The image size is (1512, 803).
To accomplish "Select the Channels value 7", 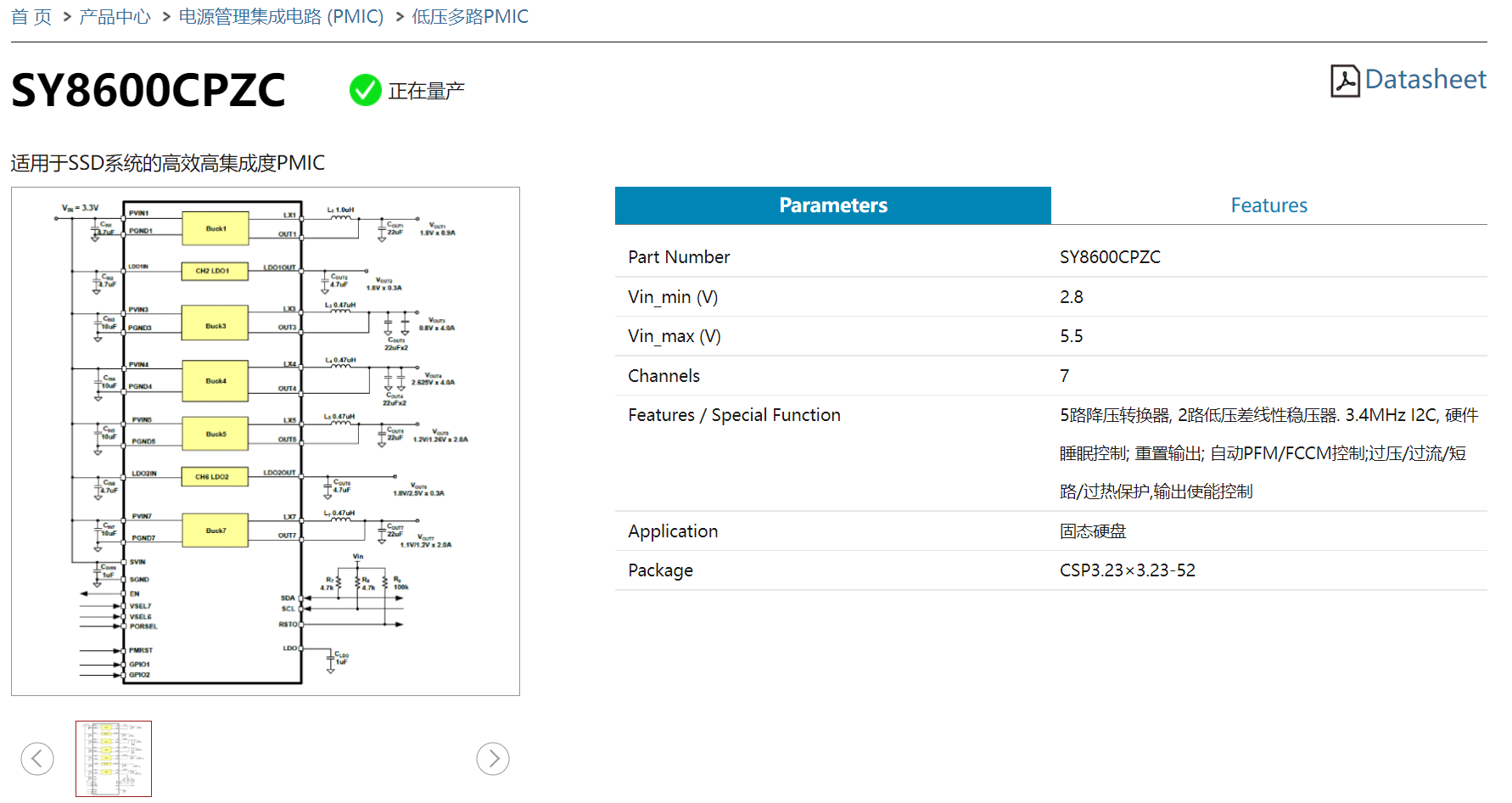I will (x=1065, y=376).
